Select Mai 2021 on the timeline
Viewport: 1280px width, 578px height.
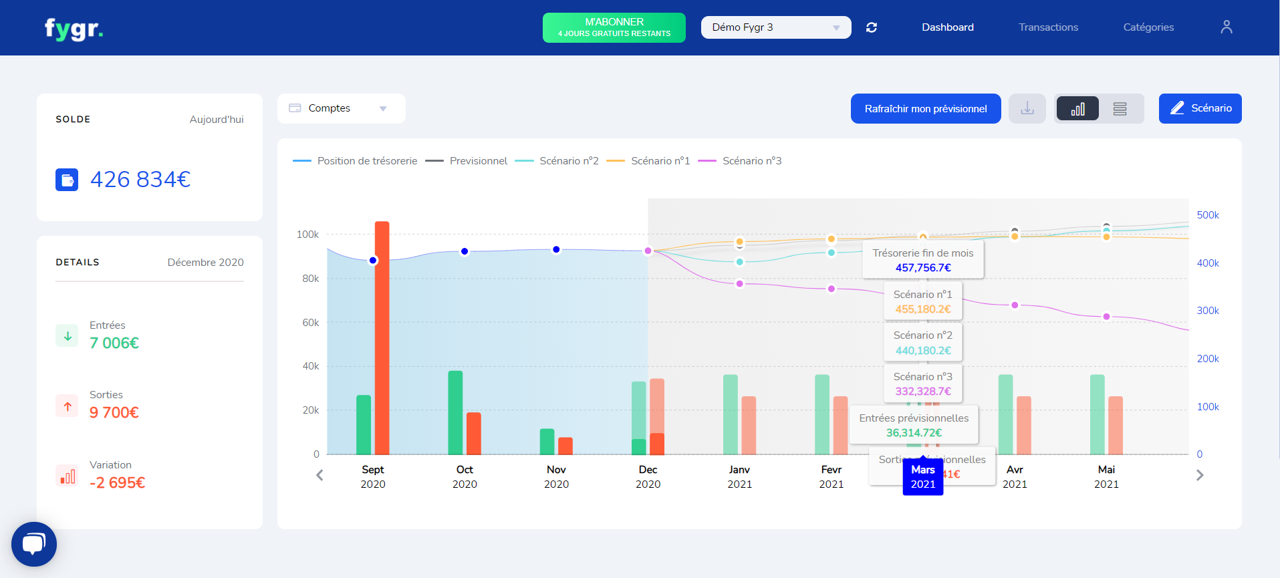coord(1106,477)
